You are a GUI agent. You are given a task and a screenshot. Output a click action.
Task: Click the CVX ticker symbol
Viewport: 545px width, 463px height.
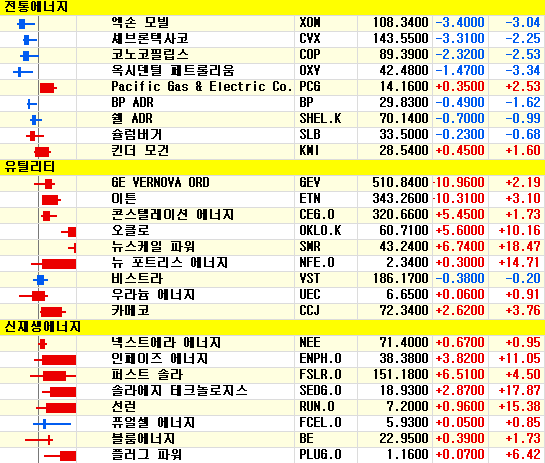[310, 39]
